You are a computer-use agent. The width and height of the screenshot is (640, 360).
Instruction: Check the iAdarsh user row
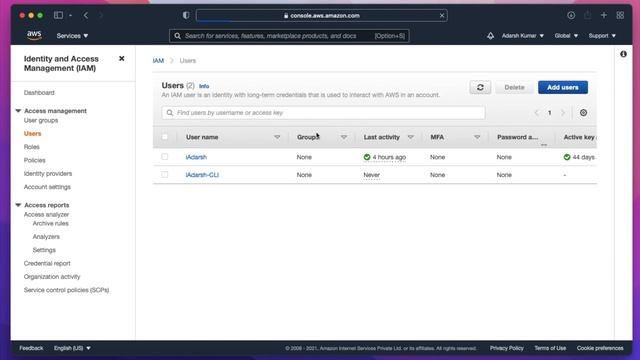(x=164, y=157)
